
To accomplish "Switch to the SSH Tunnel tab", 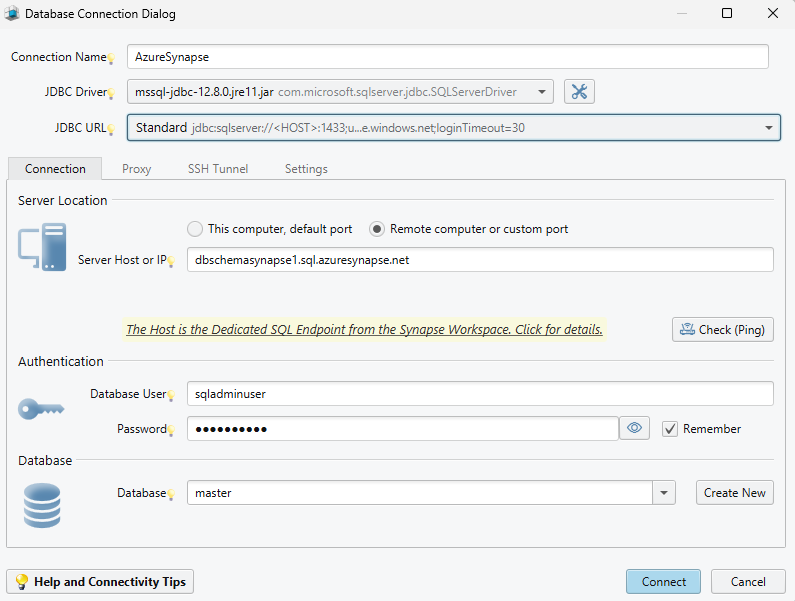I will tap(217, 169).
